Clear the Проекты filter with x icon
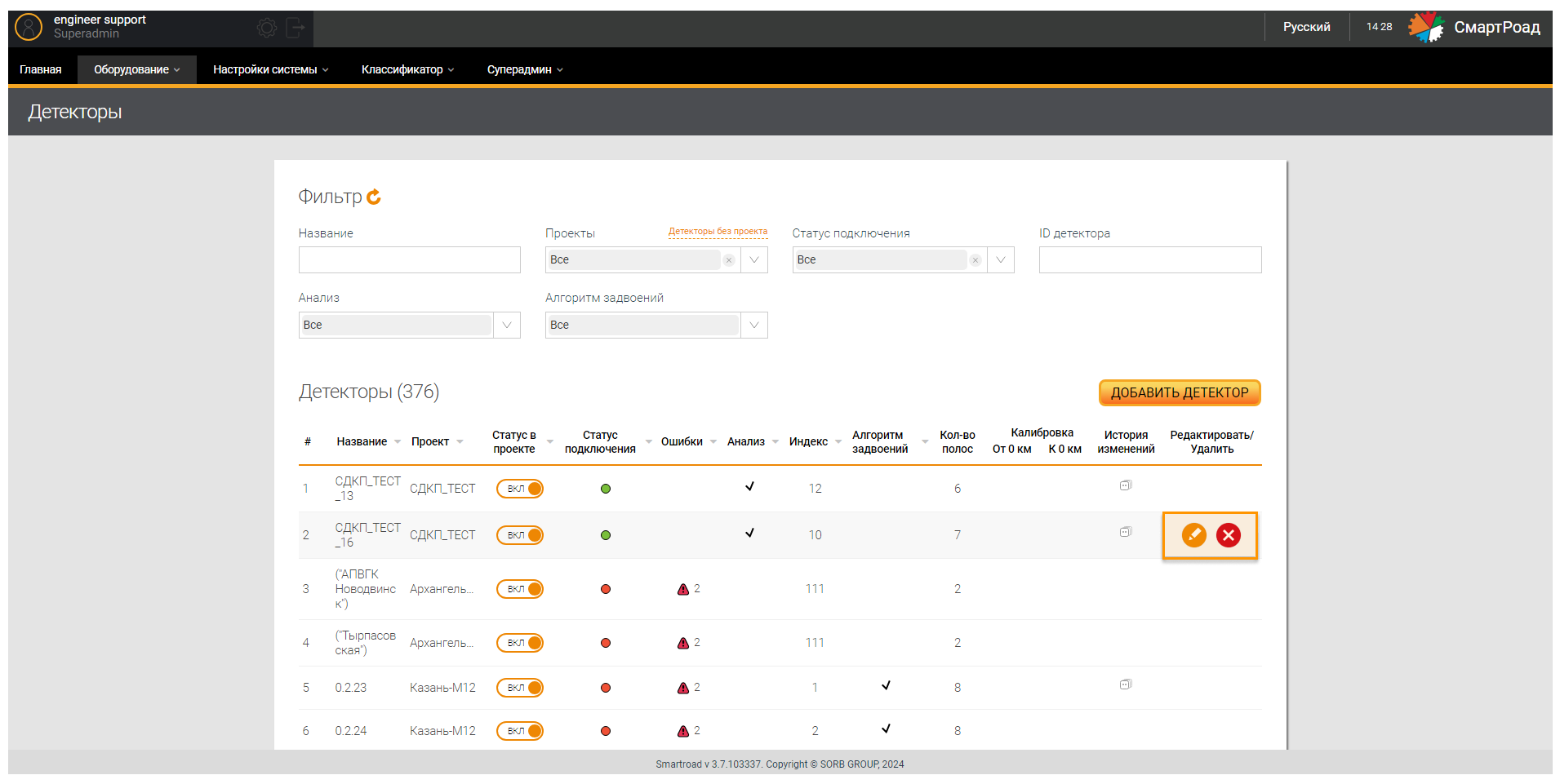 pyautogui.click(x=729, y=260)
